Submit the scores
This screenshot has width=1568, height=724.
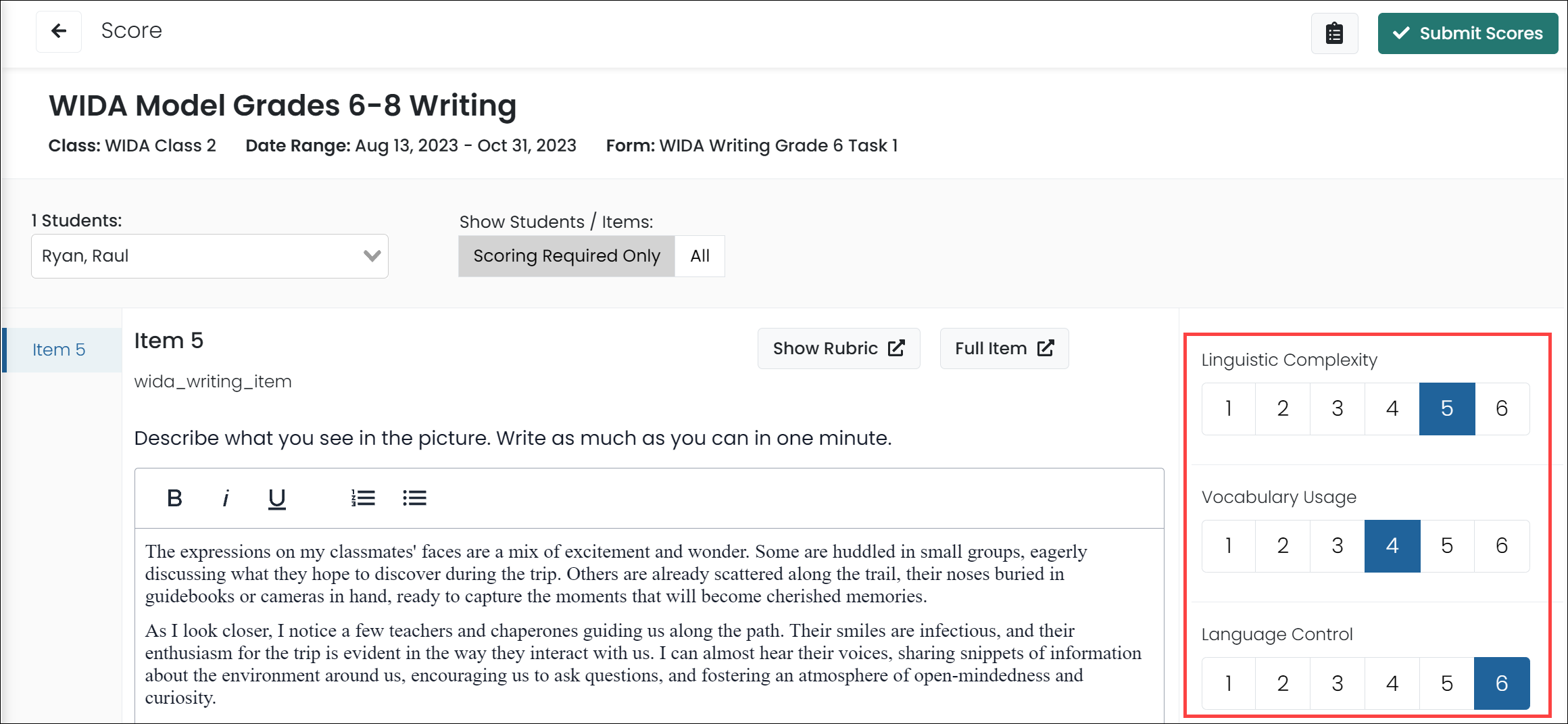(x=1468, y=33)
